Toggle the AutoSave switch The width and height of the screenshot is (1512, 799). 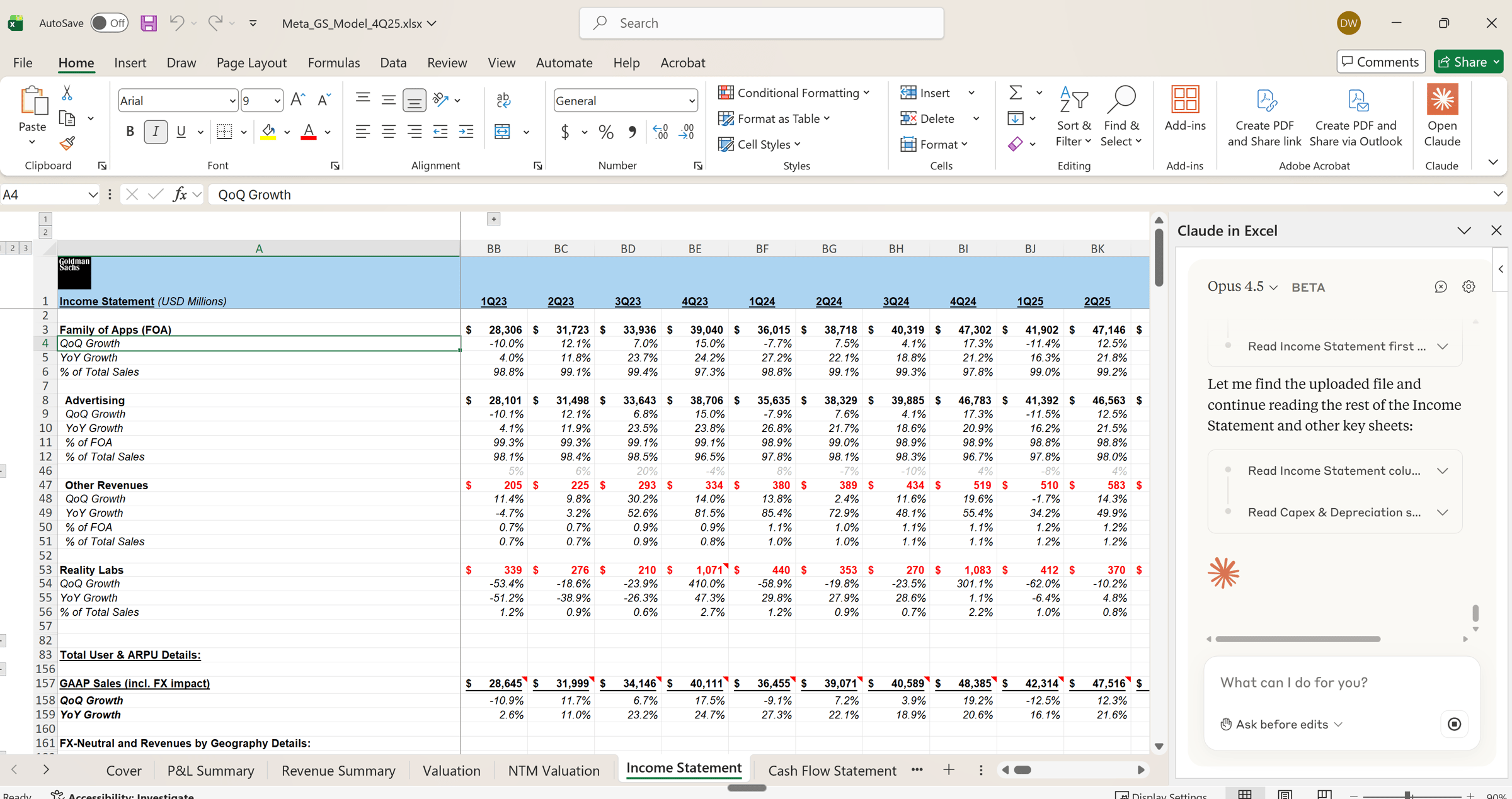click(110, 23)
